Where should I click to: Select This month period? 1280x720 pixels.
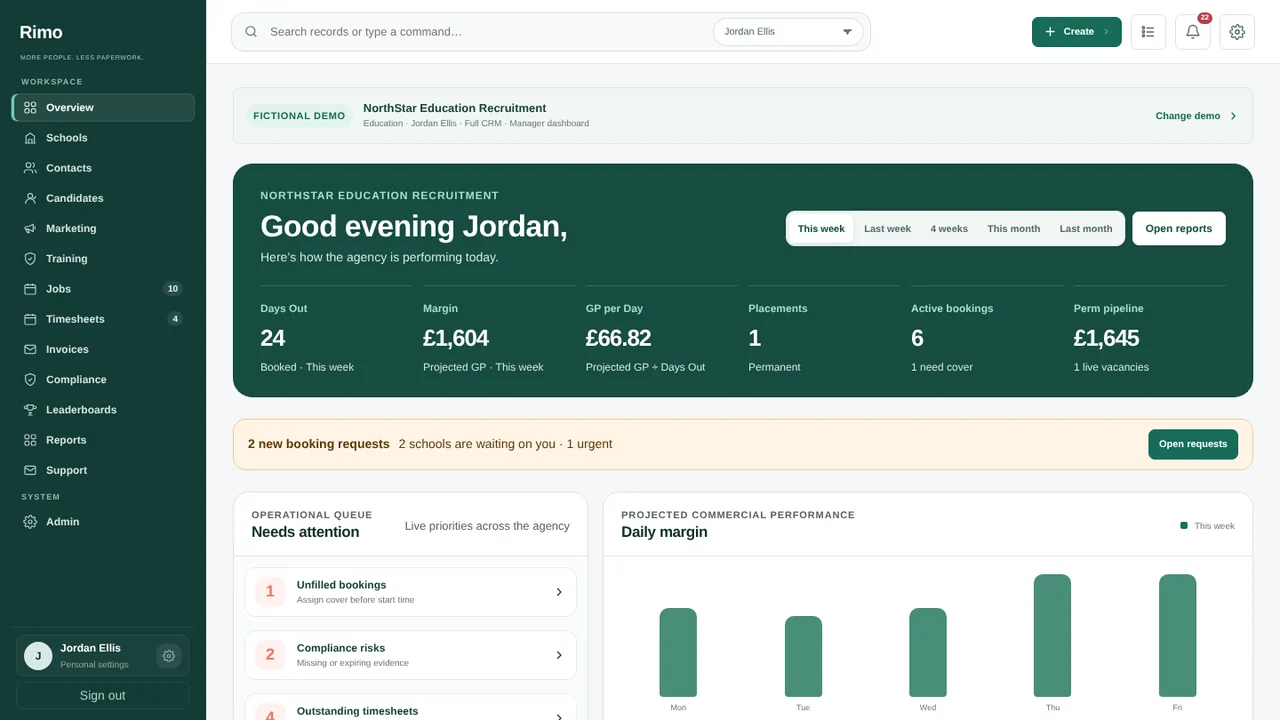pos(1013,229)
